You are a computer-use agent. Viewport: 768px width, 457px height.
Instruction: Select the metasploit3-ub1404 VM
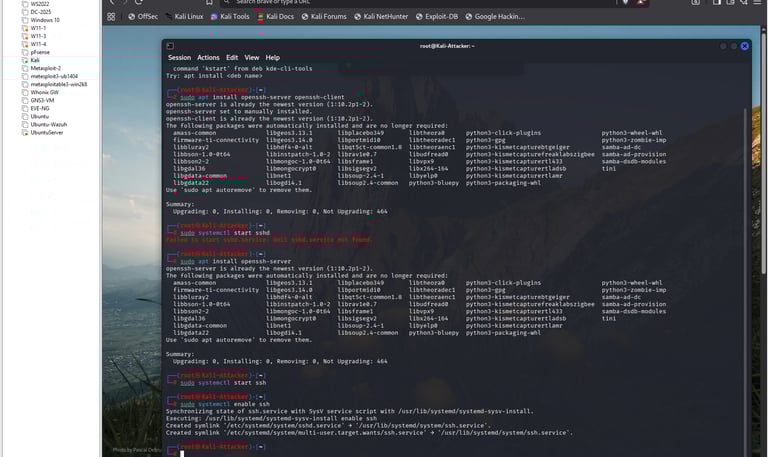54,76
